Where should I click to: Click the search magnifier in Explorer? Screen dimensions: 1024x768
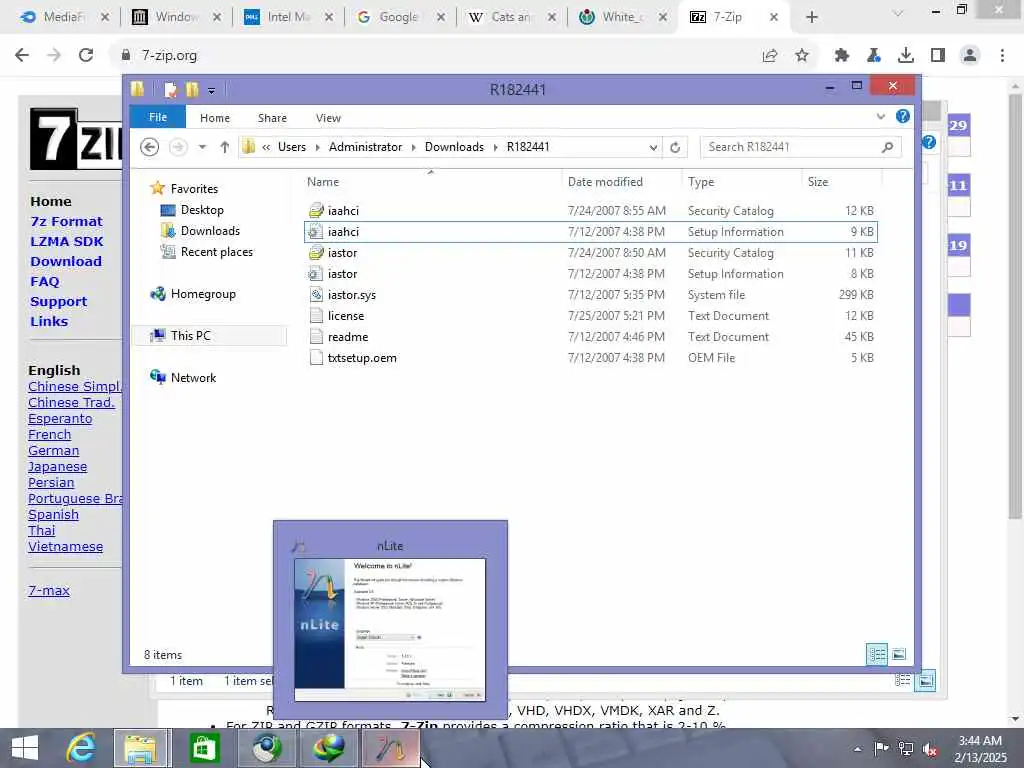(888, 147)
